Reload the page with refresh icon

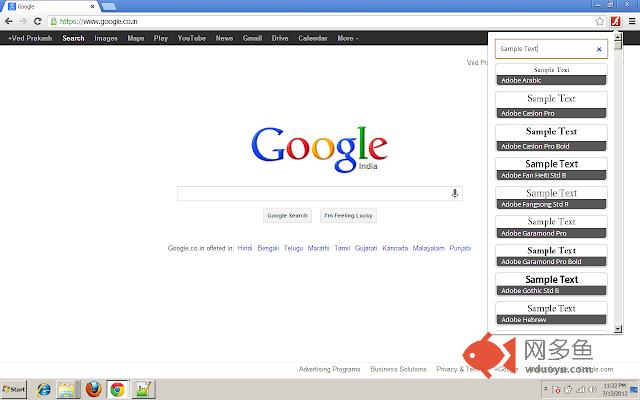click(38, 21)
